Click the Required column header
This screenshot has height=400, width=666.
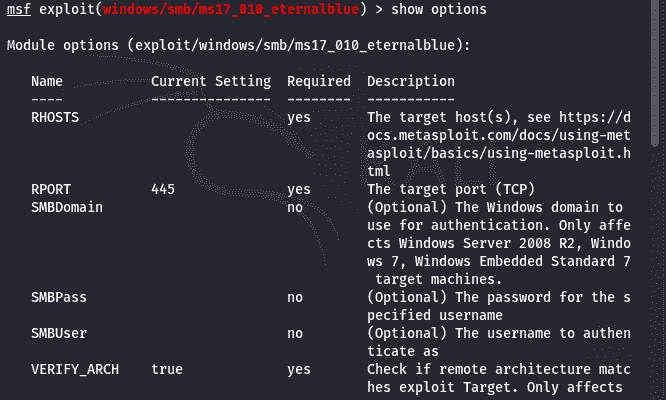(x=319, y=81)
